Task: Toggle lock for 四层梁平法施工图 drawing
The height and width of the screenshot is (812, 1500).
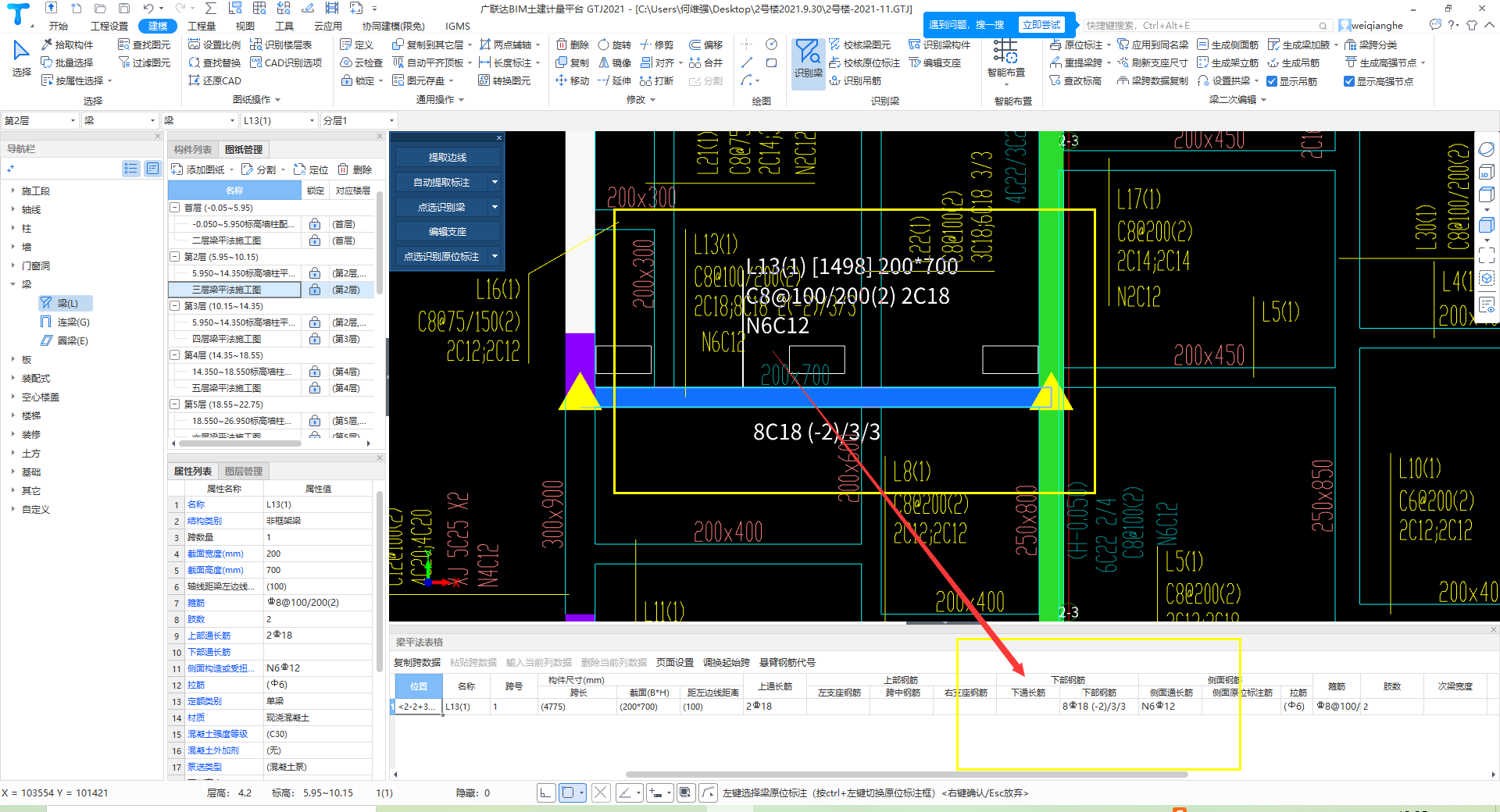Action: pyautogui.click(x=315, y=339)
